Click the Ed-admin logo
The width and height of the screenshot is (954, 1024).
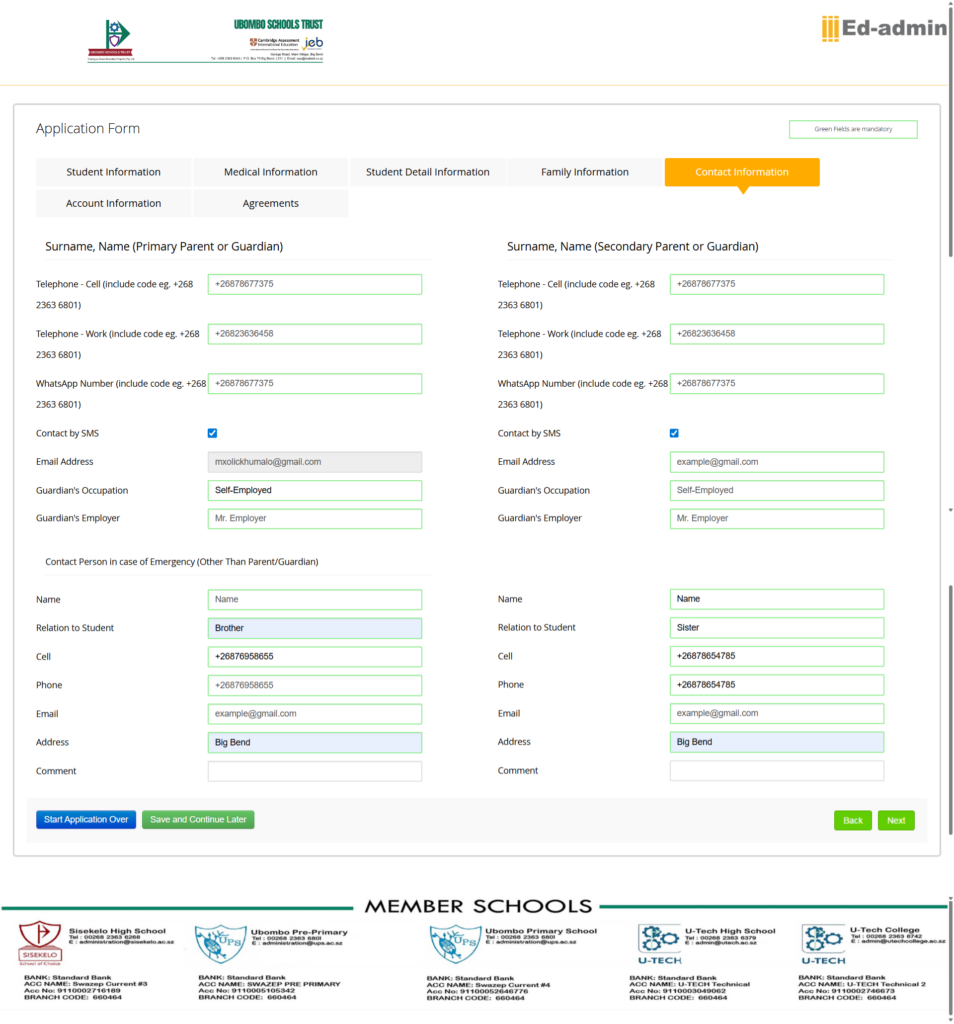click(883, 29)
